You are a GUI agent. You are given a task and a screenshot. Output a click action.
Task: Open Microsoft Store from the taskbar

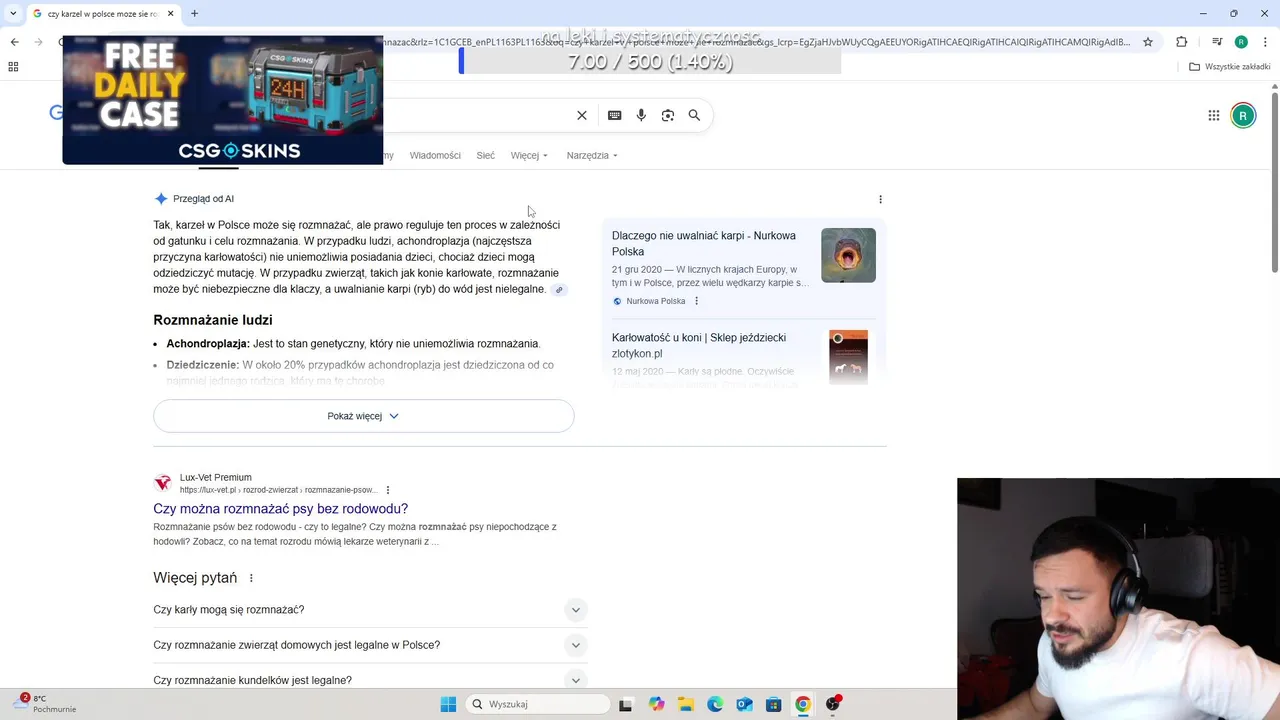coord(773,704)
